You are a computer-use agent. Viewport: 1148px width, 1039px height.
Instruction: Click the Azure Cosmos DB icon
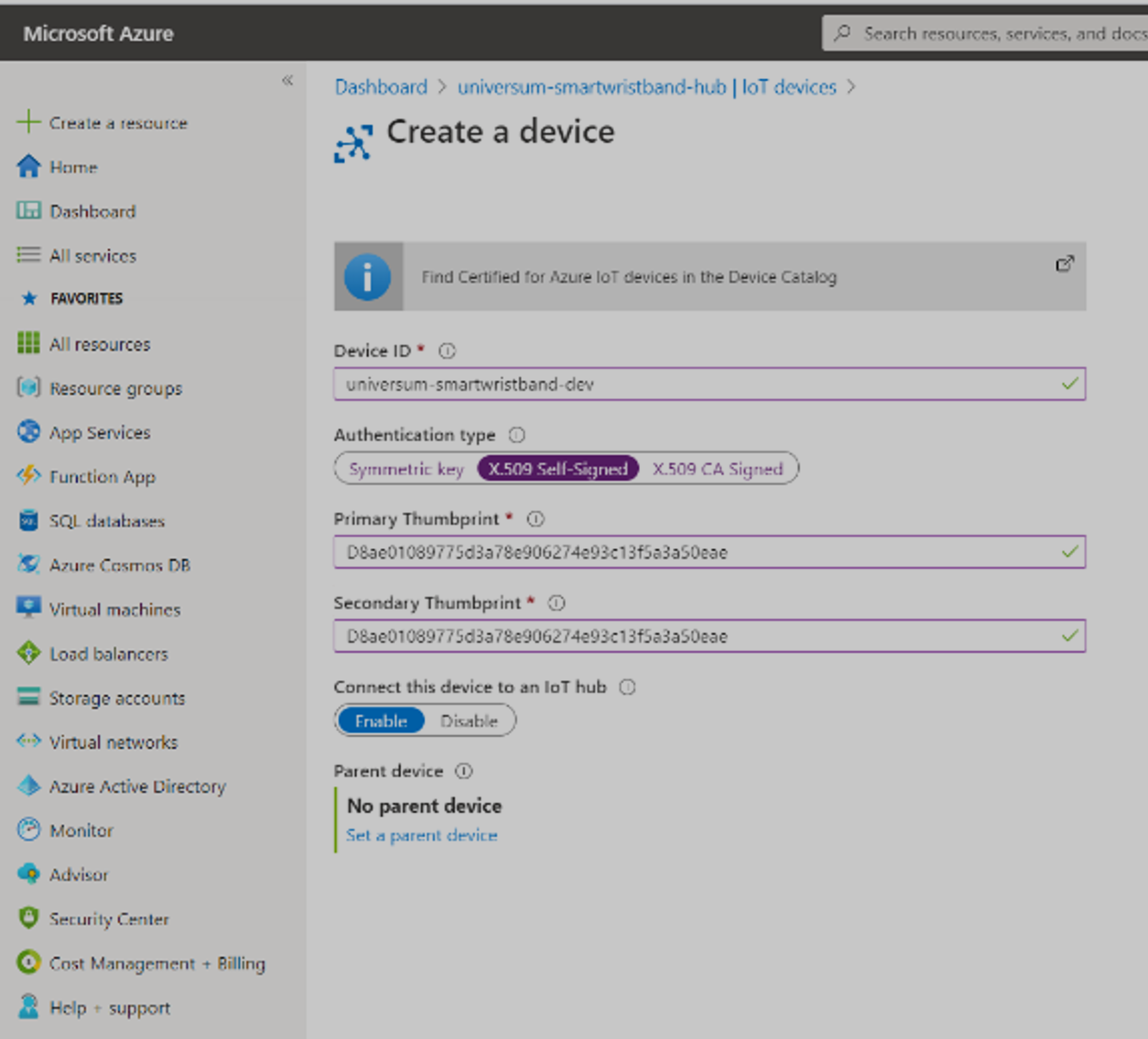tap(28, 565)
